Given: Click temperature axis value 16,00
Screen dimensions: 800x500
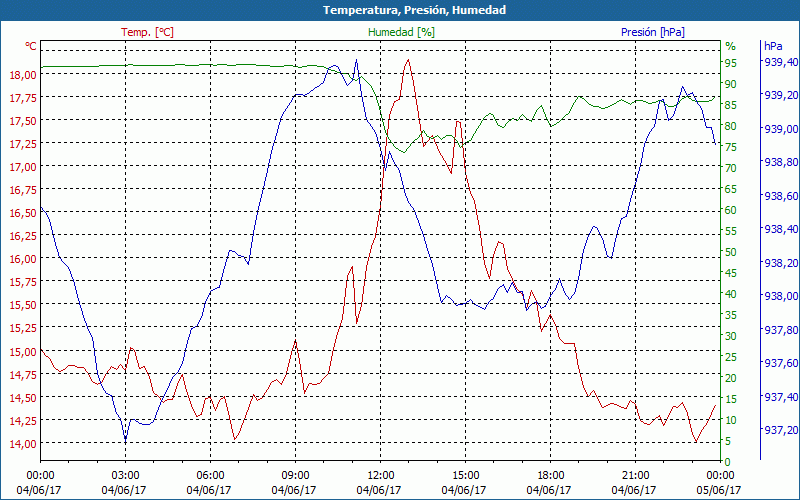Looking at the screenshot, I should (x=23, y=259).
